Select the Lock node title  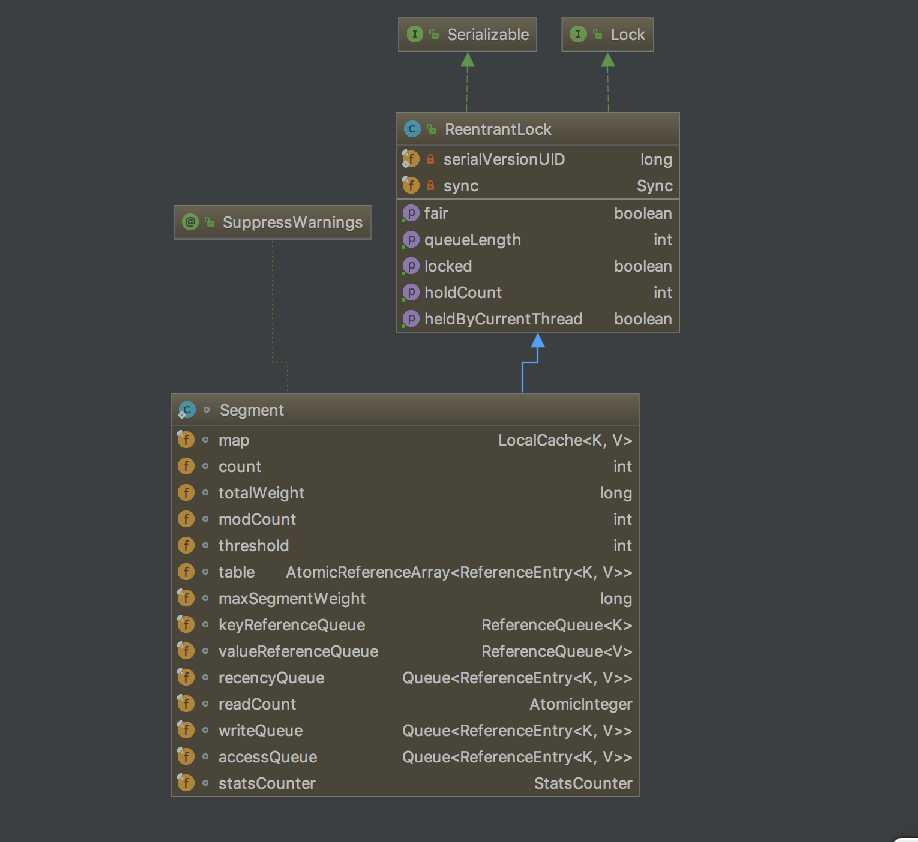point(627,35)
